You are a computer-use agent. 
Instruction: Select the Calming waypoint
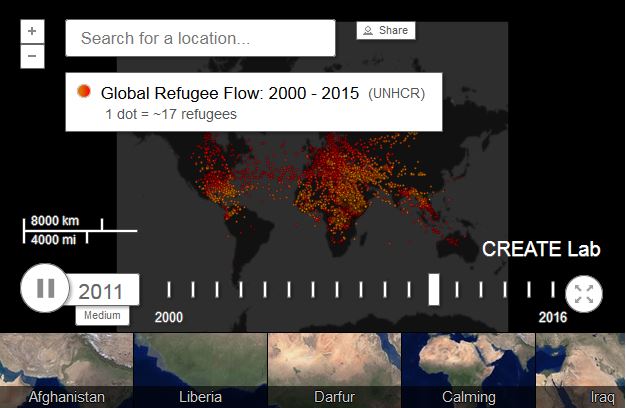pyautogui.click(x=468, y=370)
